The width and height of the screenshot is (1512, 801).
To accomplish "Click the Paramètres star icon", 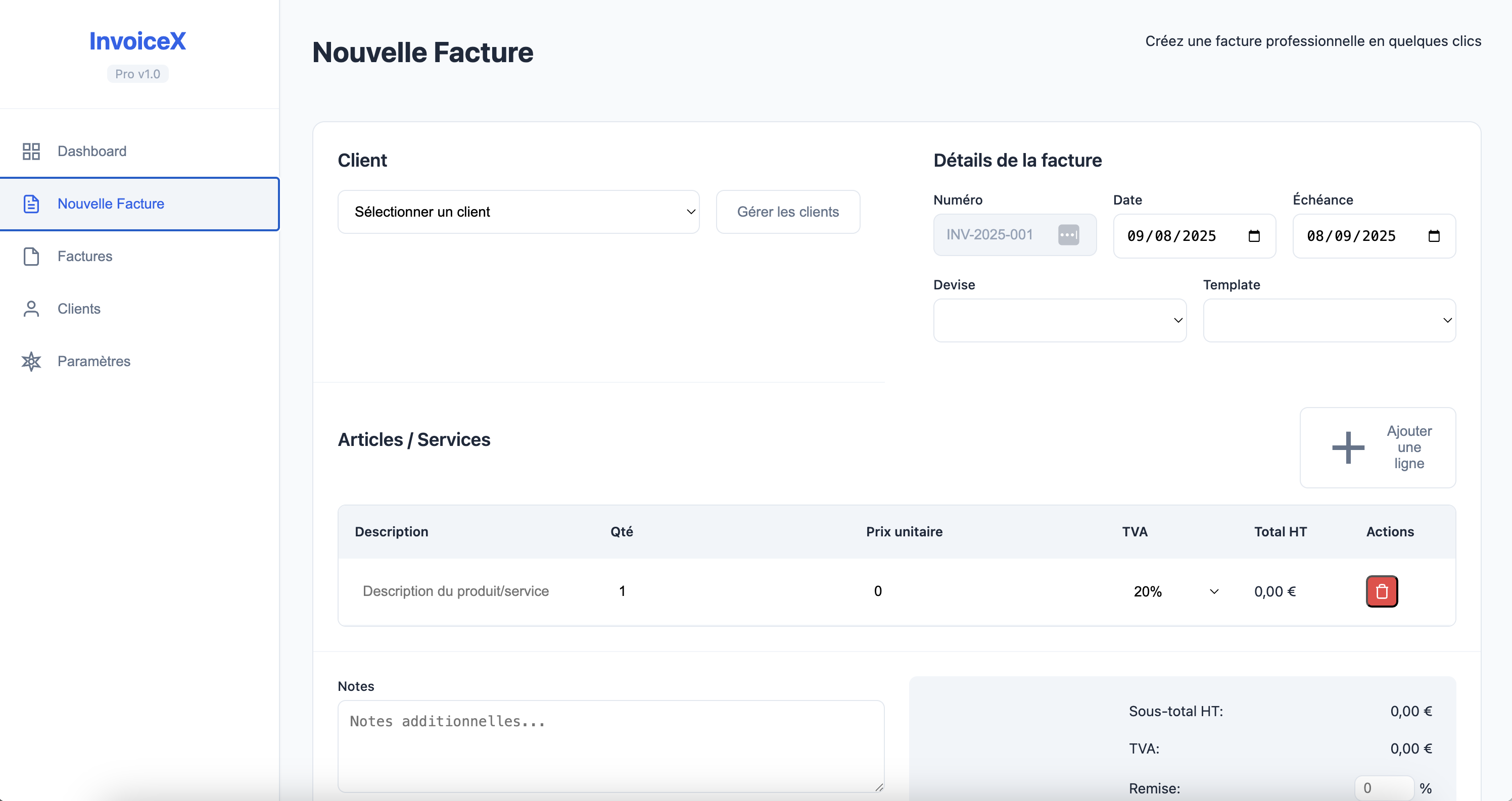I will 31,362.
